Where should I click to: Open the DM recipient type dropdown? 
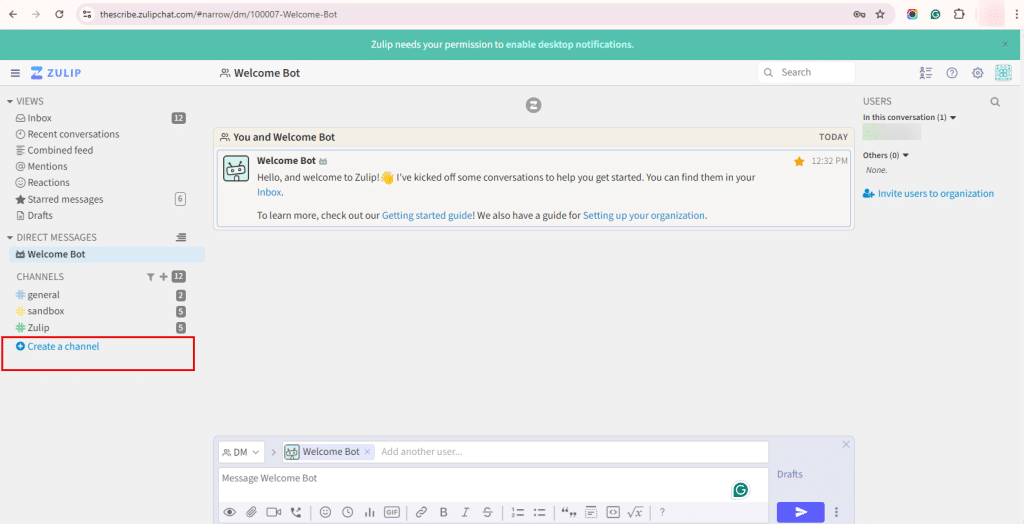pos(241,452)
